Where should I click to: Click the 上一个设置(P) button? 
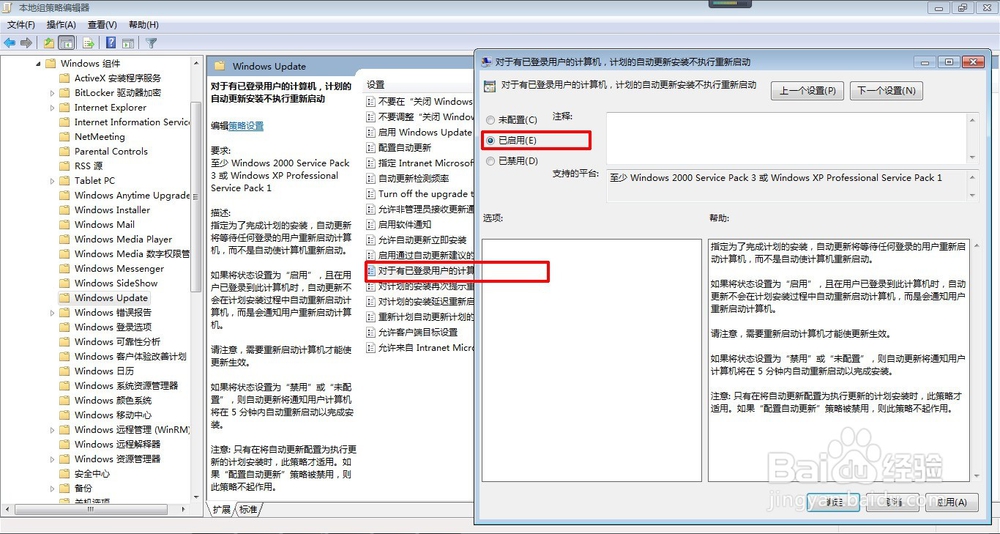tap(807, 91)
